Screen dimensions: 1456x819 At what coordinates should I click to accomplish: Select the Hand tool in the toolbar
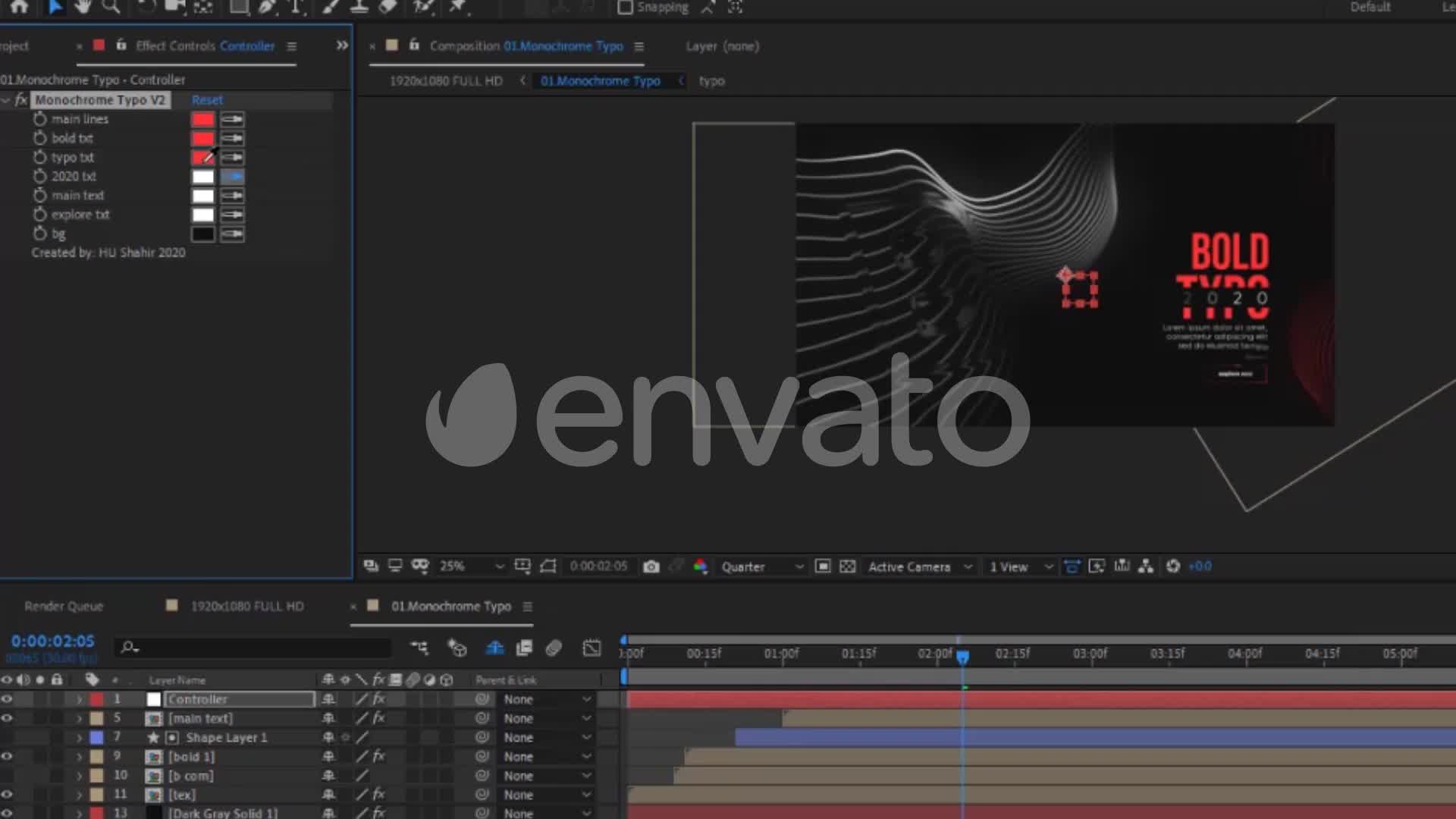(x=83, y=7)
